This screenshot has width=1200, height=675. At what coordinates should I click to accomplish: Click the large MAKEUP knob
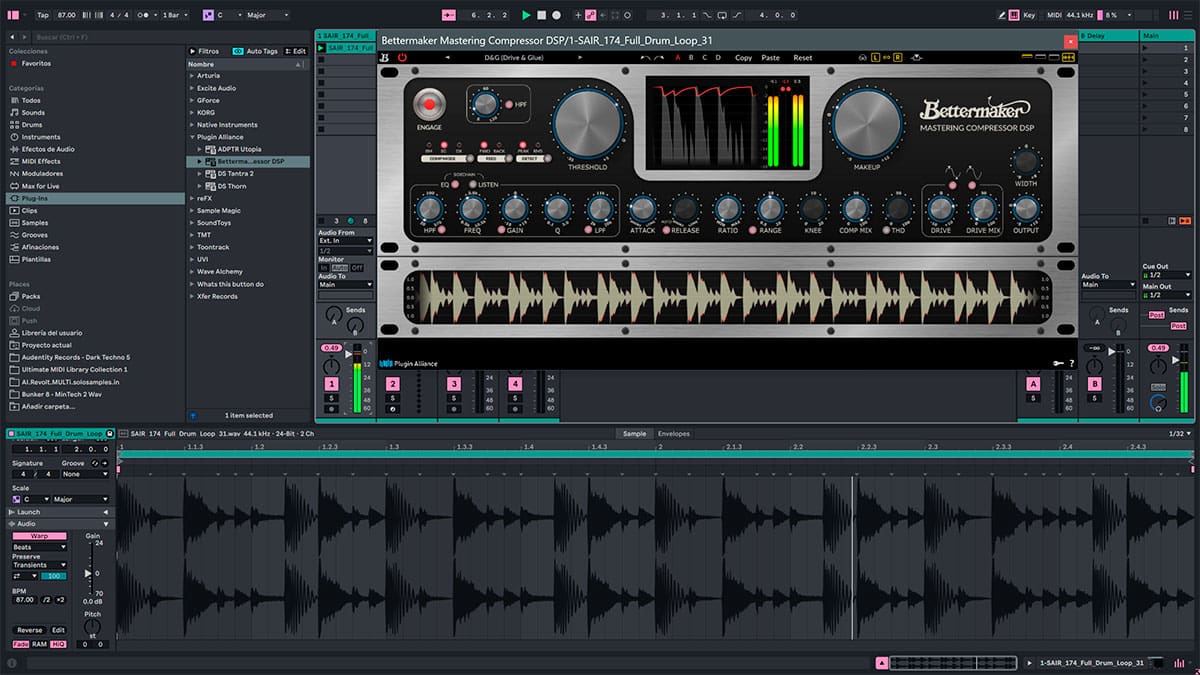pos(866,123)
